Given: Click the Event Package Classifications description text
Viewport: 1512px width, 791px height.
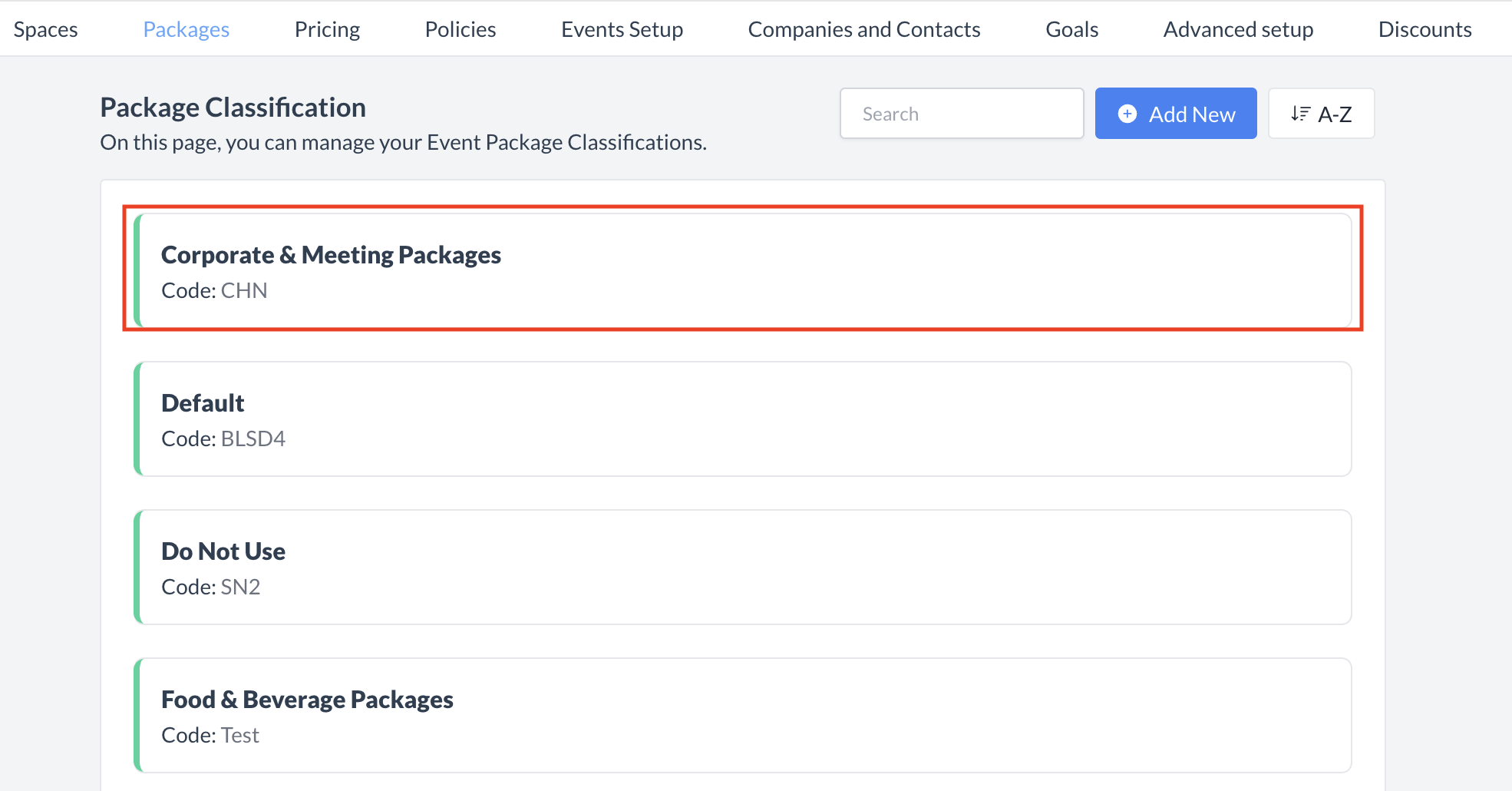Looking at the screenshot, I should (x=403, y=143).
